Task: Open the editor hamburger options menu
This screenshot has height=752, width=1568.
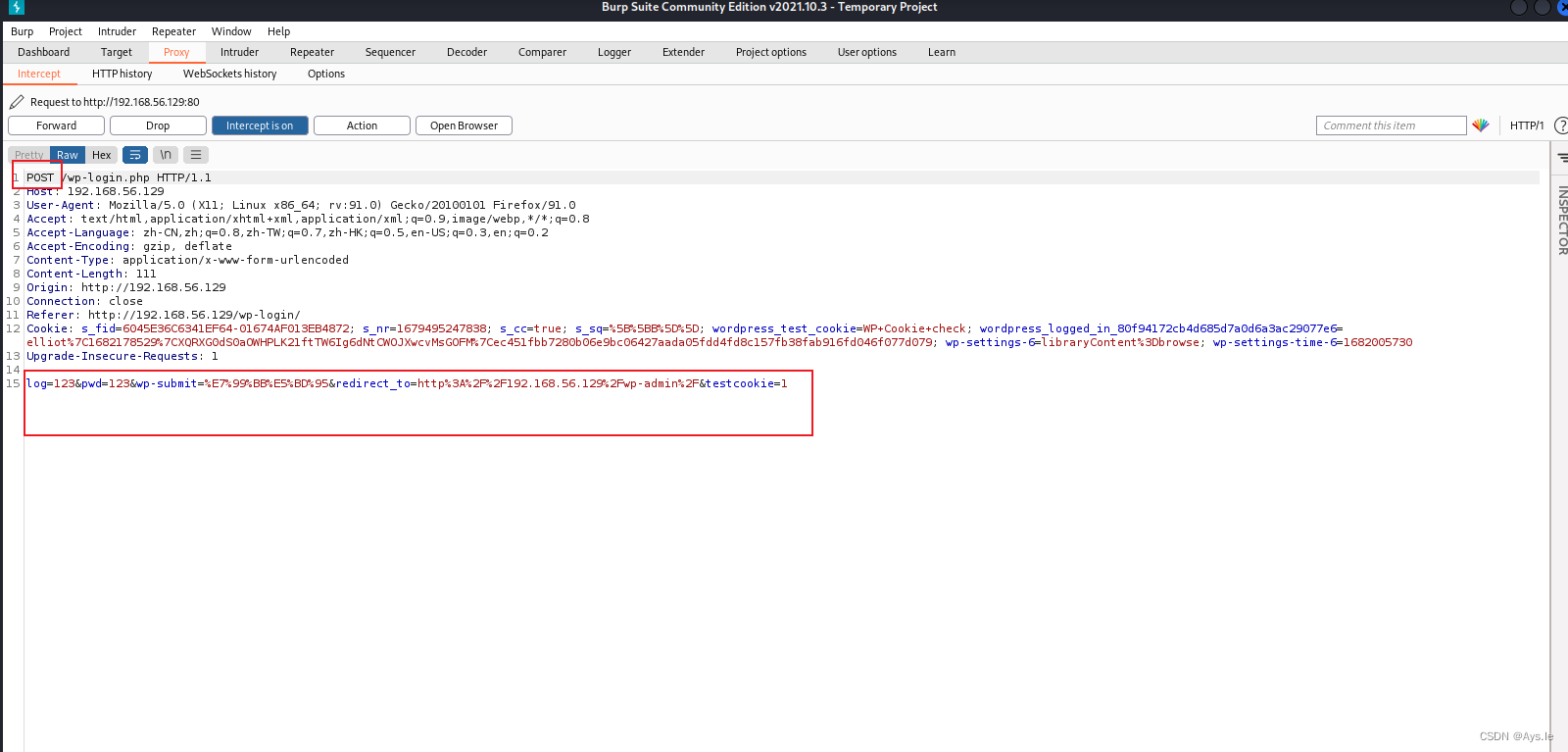Action: pyautogui.click(x=196, y=155)
